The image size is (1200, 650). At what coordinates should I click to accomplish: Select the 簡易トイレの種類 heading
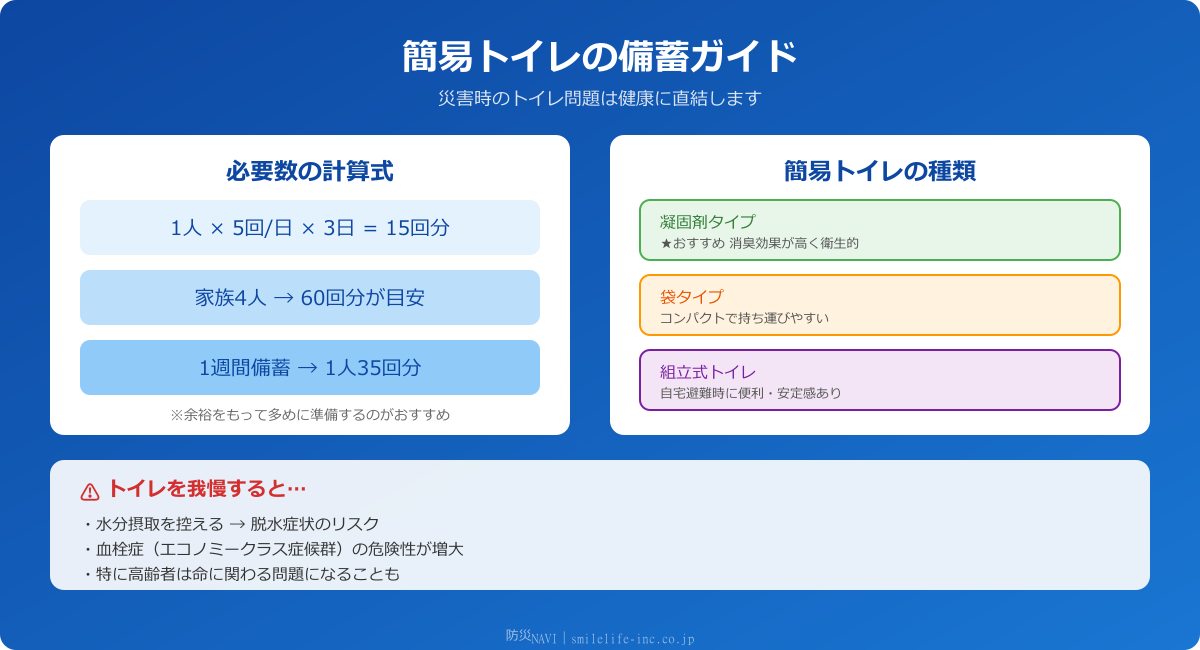pos(880,171)
